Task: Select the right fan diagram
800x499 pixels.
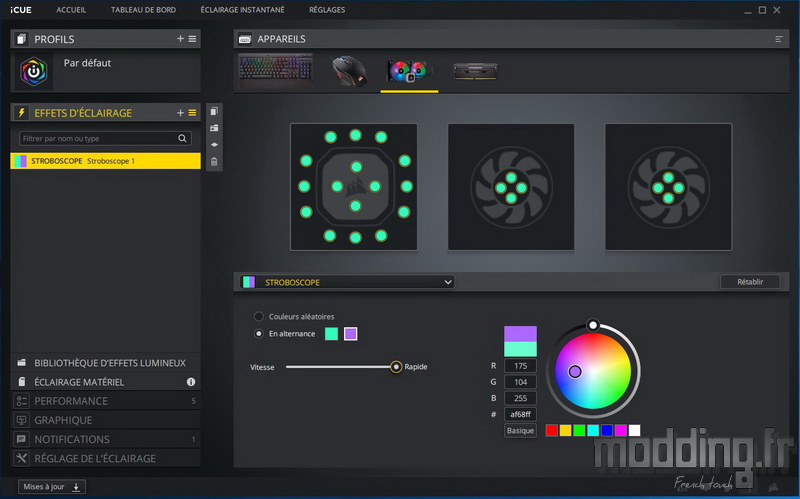Action: click(668, 187)
